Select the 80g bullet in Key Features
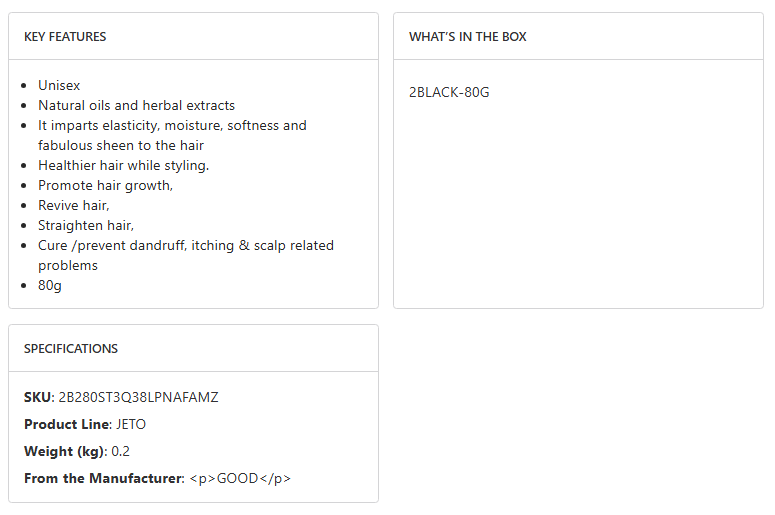Screen dimensions: 775x515 coord(51,285)
